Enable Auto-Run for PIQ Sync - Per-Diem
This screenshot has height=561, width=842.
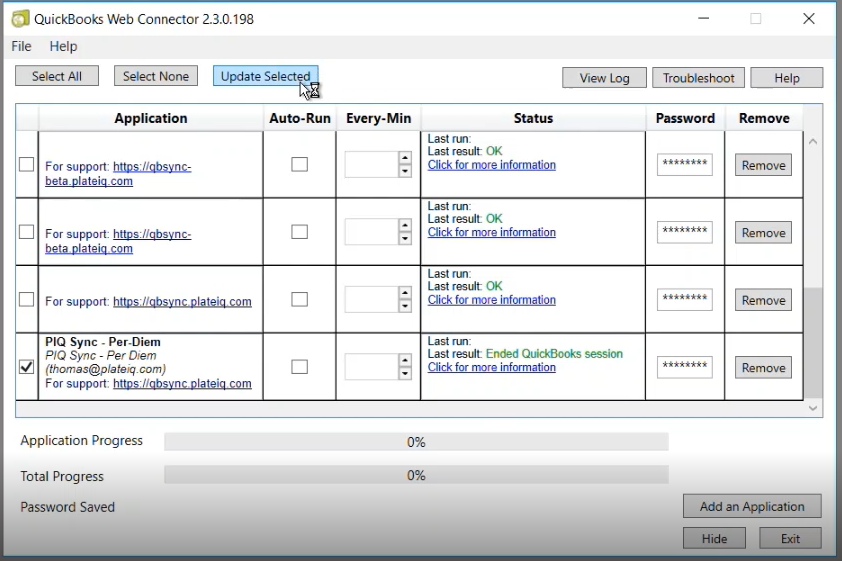tap(300, 367)
